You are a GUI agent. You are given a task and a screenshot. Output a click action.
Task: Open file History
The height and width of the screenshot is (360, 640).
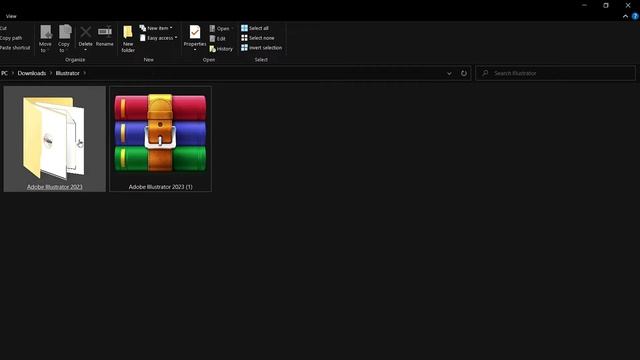221,49
